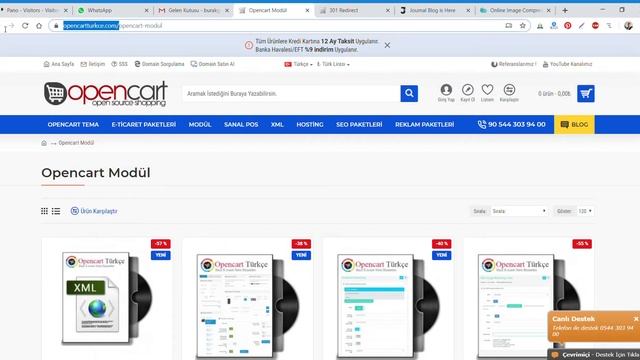Go to home via breadcrumb house icon

point(44,143)
